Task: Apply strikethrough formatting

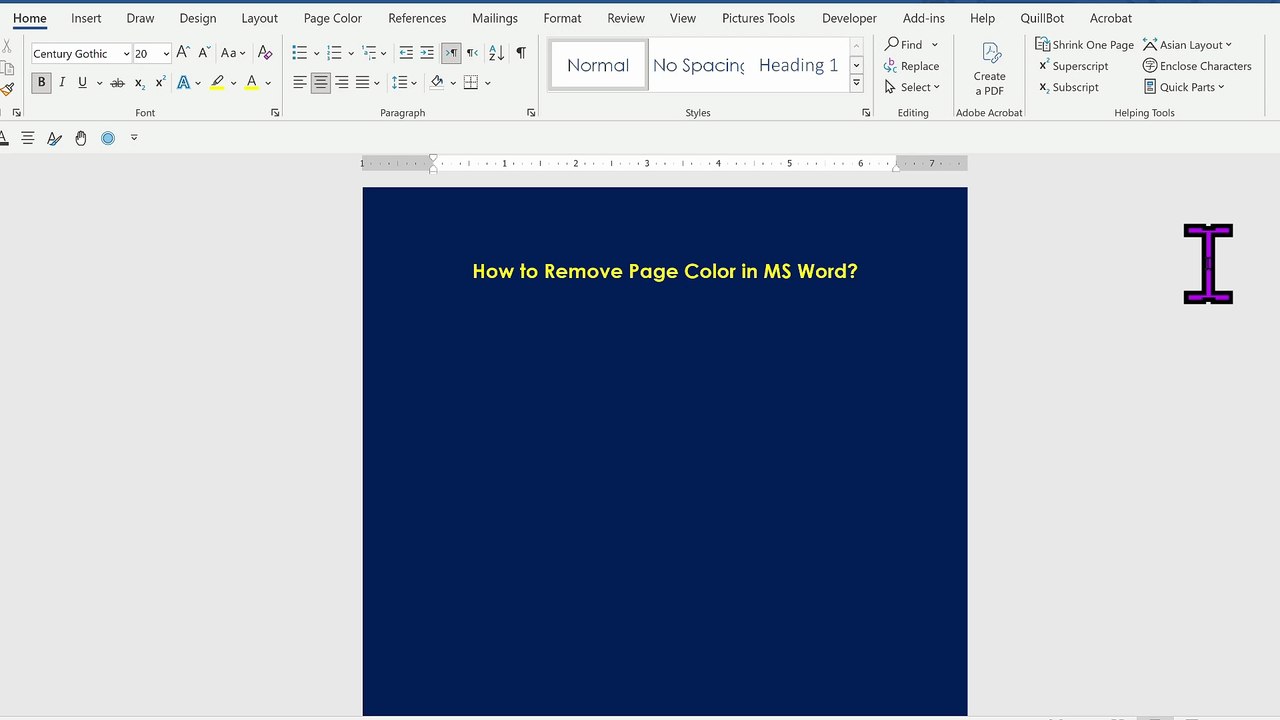Action: pos(117,83)
